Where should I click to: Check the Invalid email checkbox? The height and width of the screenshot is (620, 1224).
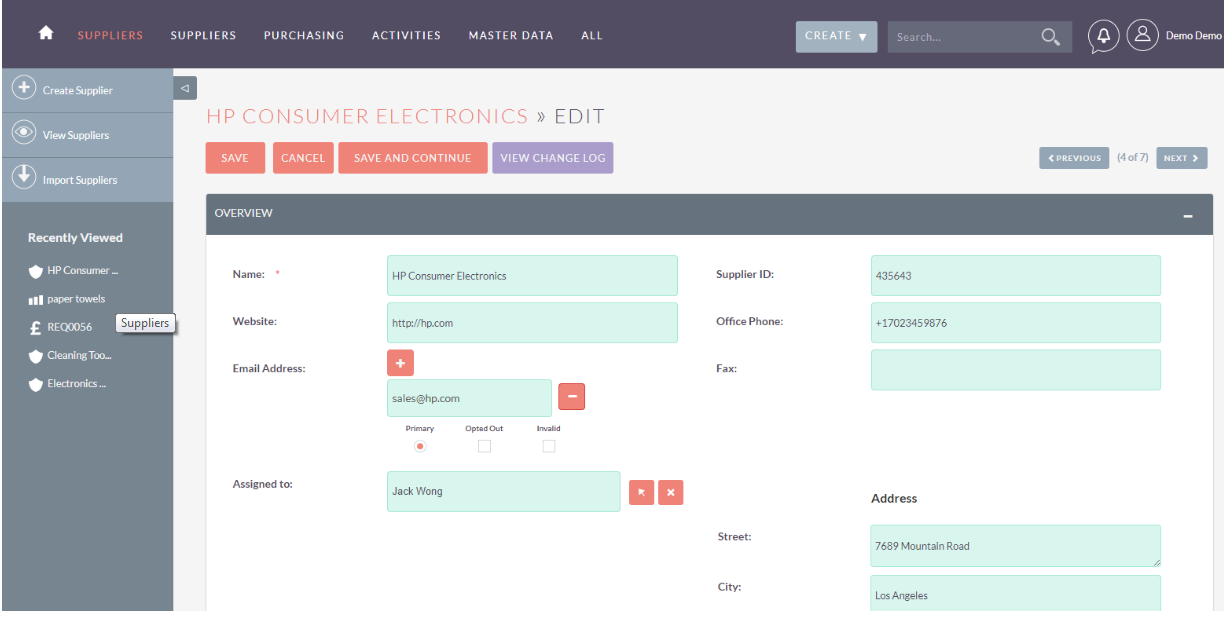click(x=548, y=446)
